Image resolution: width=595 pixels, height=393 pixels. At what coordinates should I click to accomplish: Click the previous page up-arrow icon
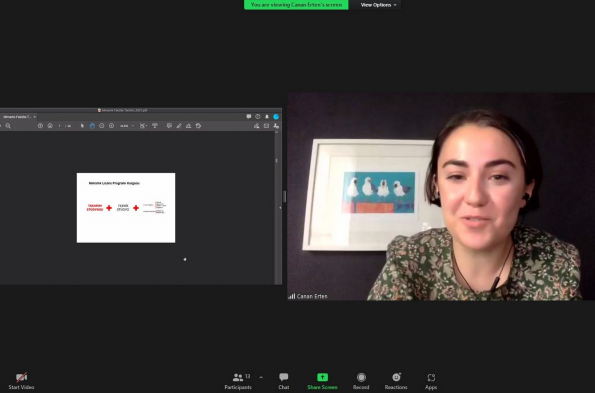click(x=40, y=126)
